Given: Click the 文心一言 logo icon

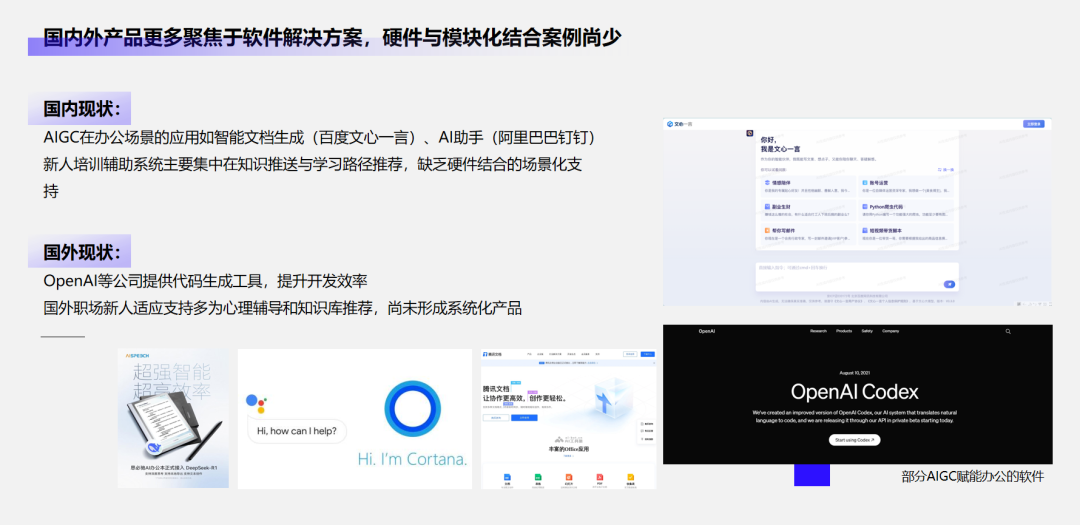Looking at the screenshot, I should (x=669, y=124).
